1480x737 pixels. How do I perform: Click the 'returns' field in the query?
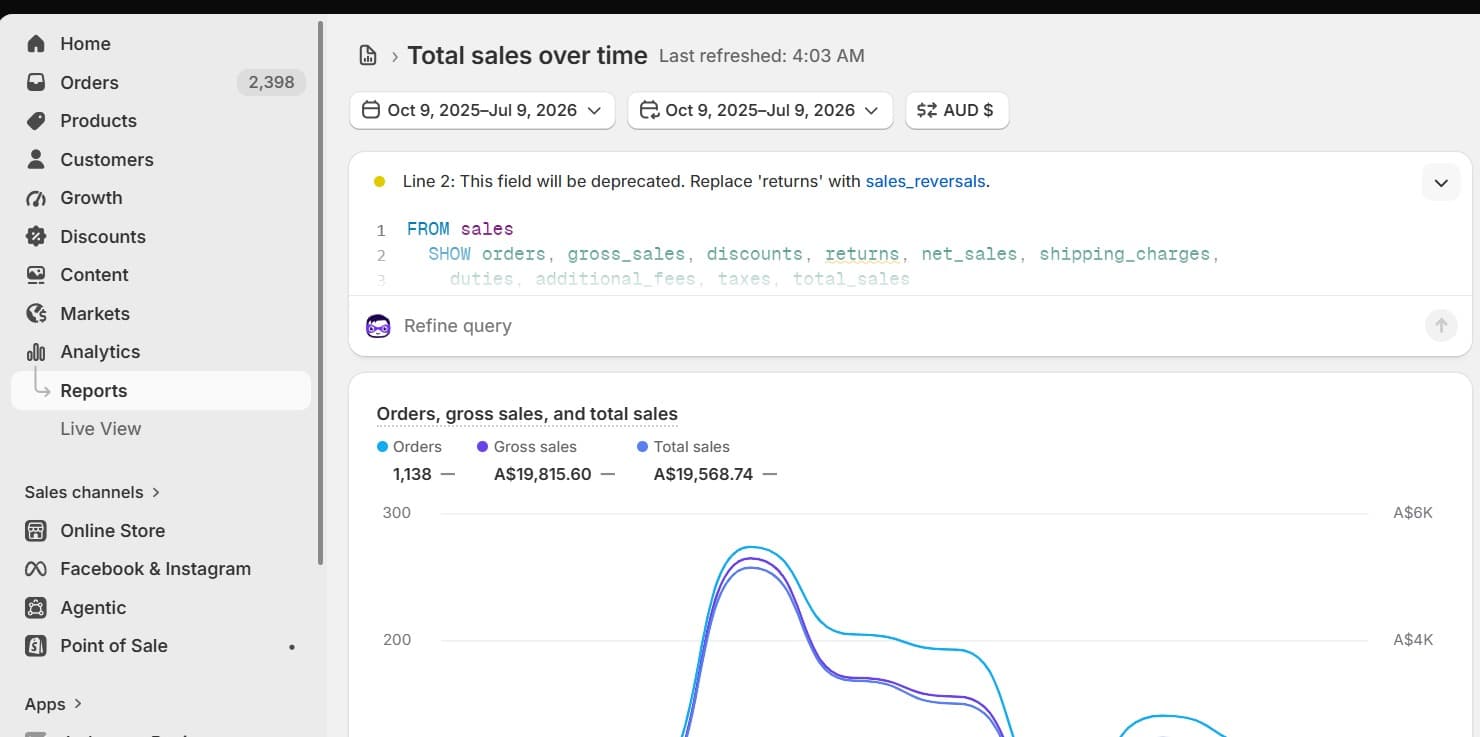click(862, 254)
